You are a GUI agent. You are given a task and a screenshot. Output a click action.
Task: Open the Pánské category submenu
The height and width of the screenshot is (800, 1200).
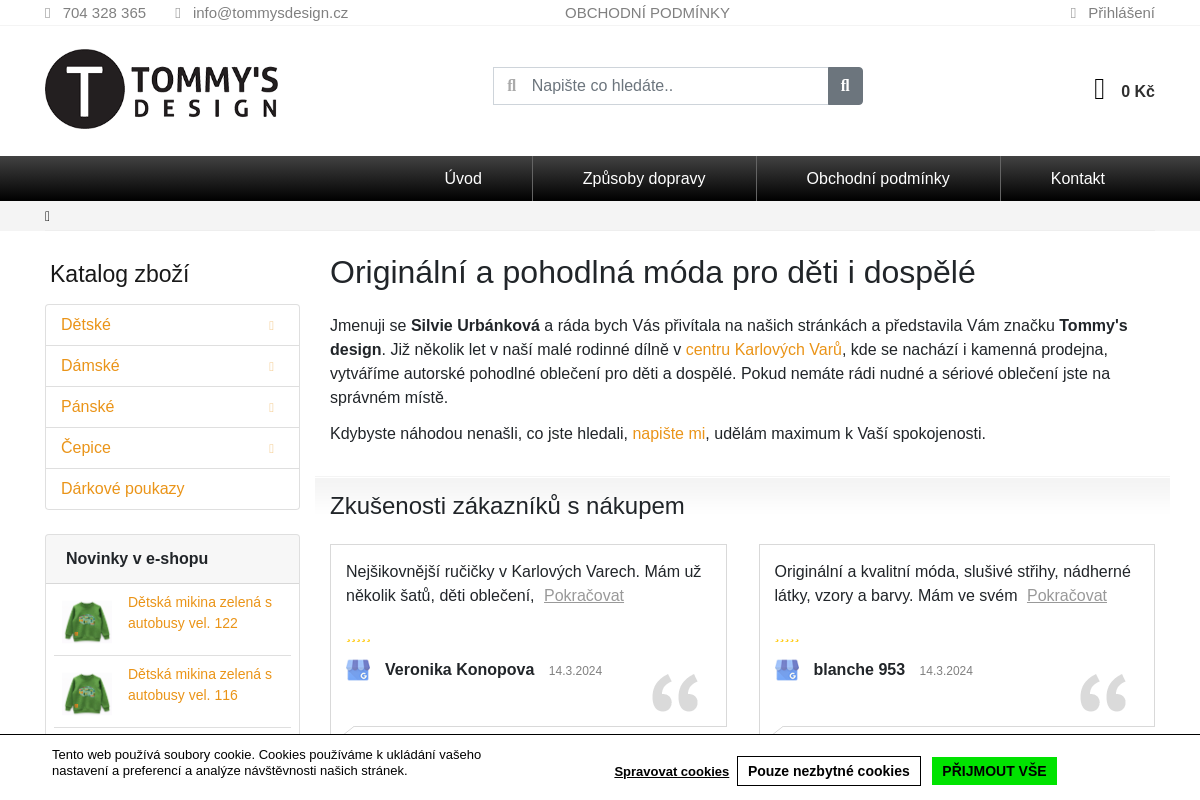point(272,406)
